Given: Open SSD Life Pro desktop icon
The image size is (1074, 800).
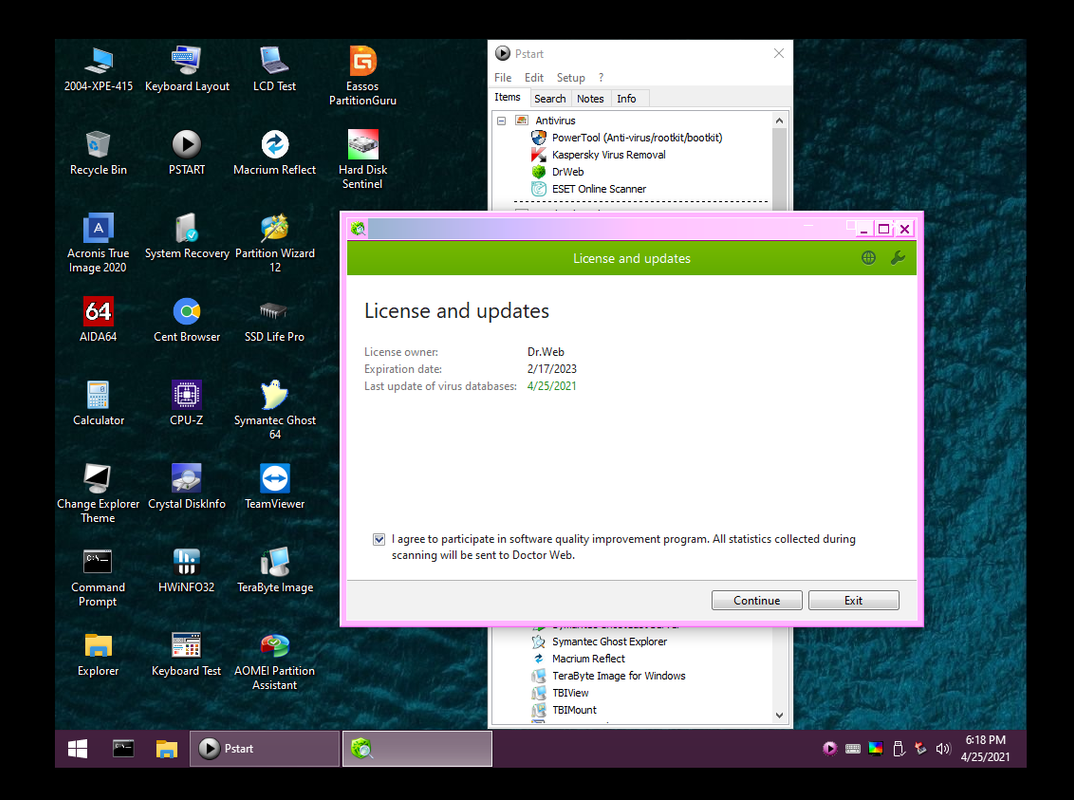Looking at the screenshot, I should click(x=274, y=319).
